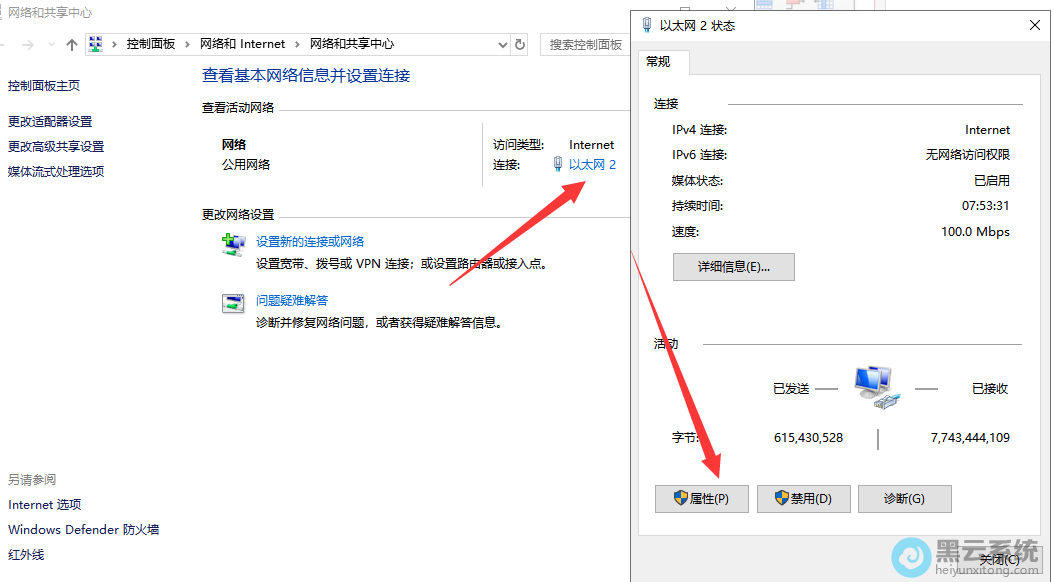Click the control panel icon in the address bar

click(97, 45)
